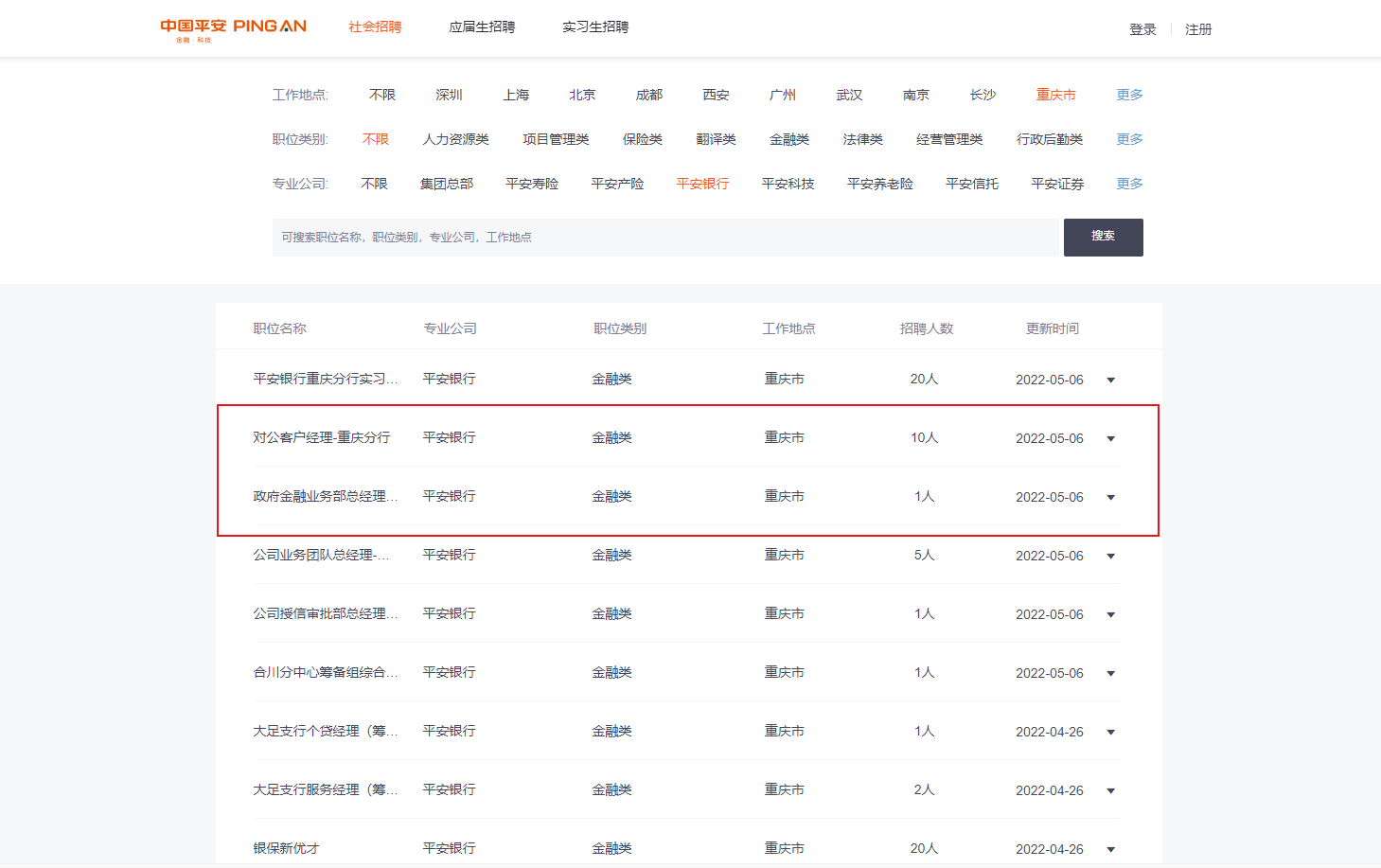The height and width of the screenshot is (868, 1381).
Task: Select 不限 for 专业公司 filter
Action: tap(375, 184)
